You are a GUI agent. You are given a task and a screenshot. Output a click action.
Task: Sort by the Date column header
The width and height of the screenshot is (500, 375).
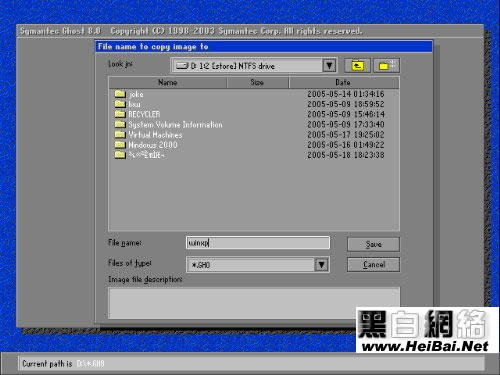(344, 82)
